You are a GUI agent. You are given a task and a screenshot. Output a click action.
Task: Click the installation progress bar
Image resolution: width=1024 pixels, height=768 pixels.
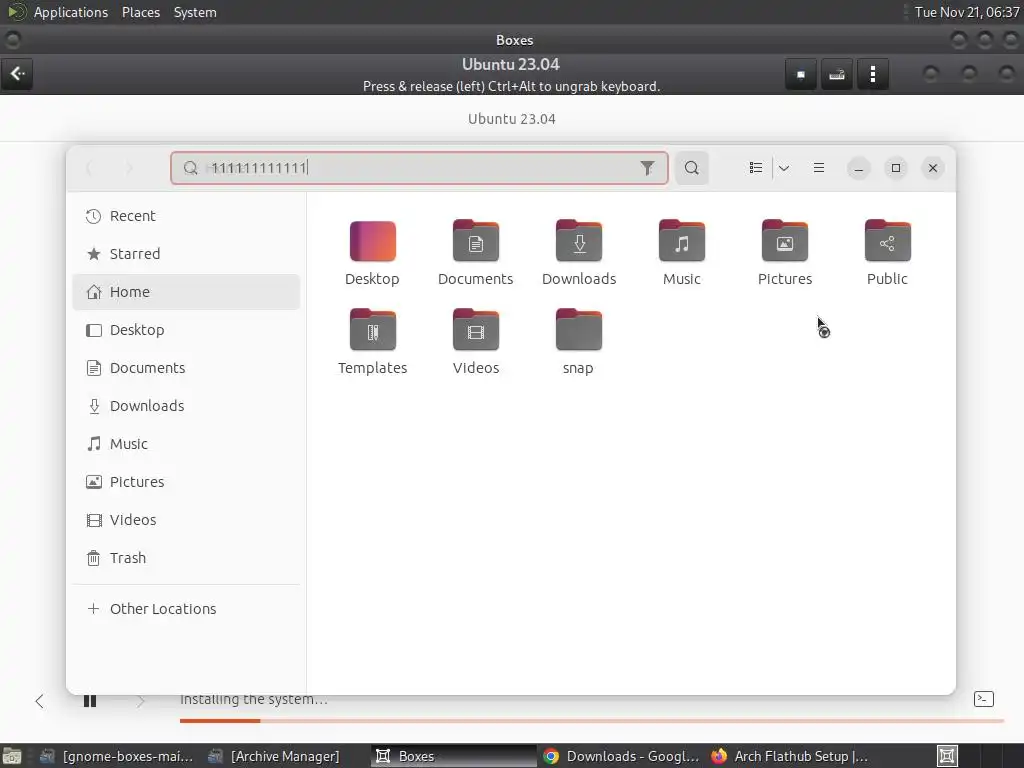(x=592, y=721)
